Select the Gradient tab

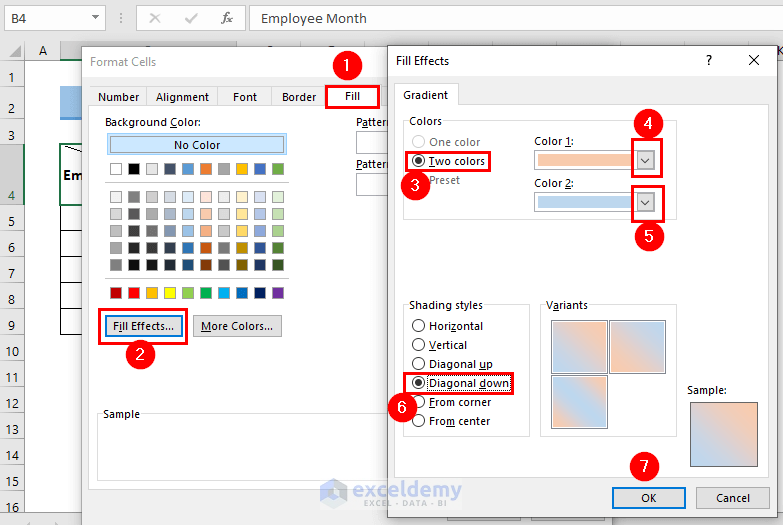point(426,95)
